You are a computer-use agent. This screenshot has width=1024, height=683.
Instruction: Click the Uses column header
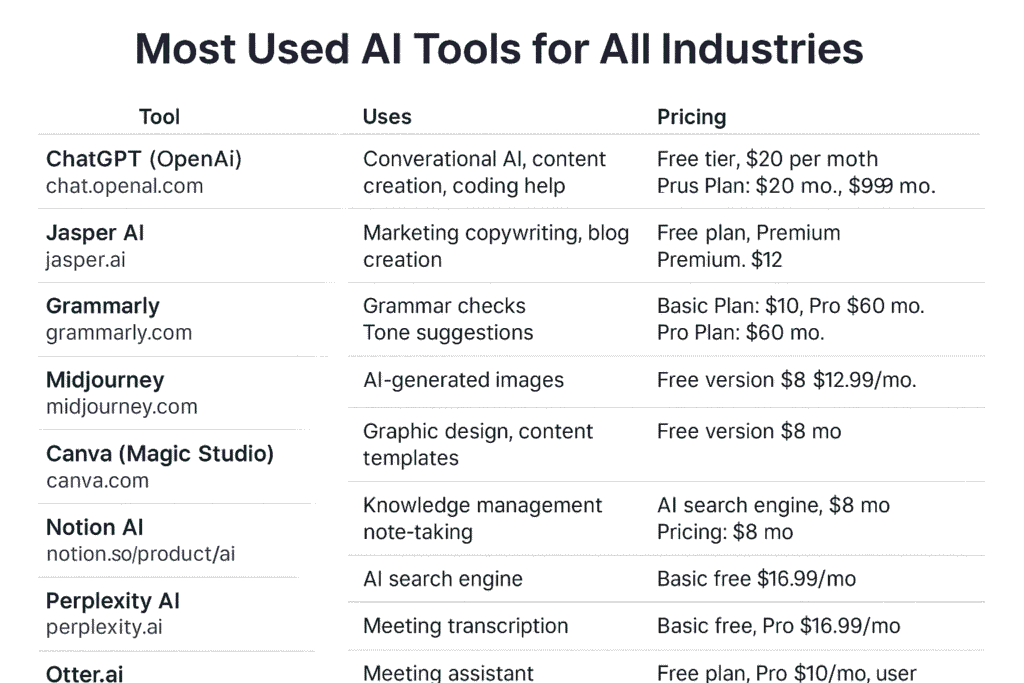tap(387, 117)
